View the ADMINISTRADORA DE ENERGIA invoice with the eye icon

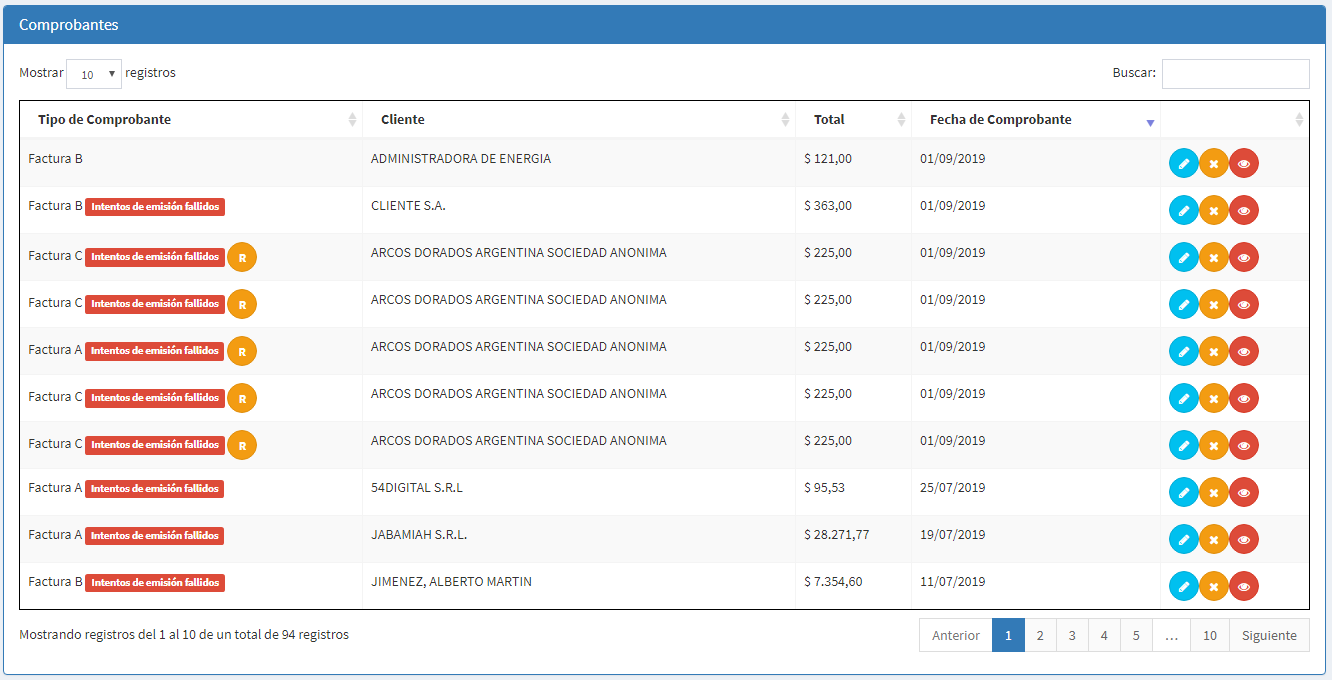[x=1244, y=163]
